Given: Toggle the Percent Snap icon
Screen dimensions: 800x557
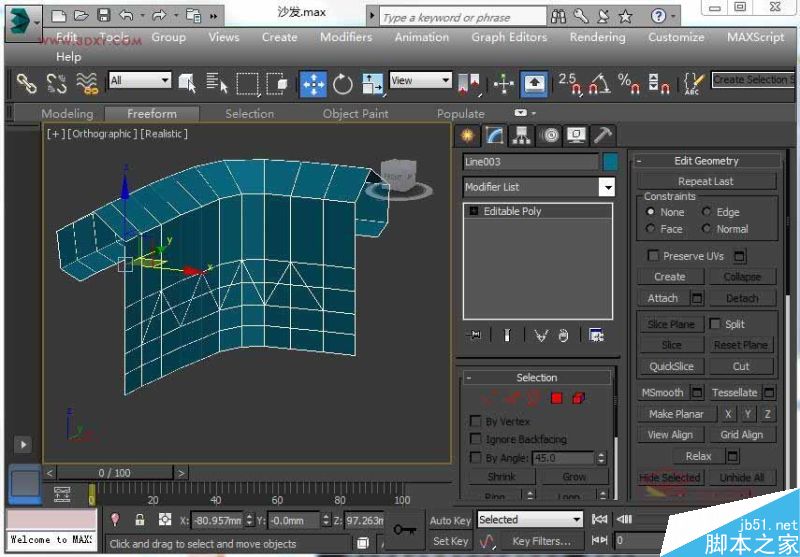Looking at the screenshot, I should pyautogui.click(x=629, y=84).
